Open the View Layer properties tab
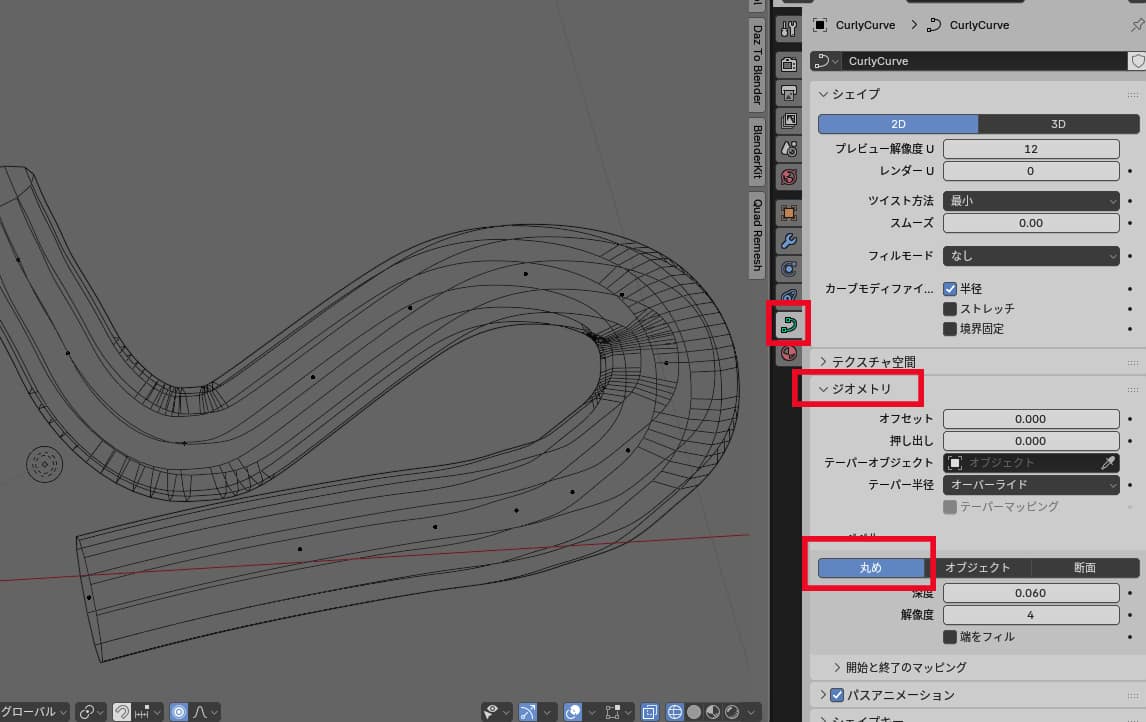This screenshot has height=722, width=1146. click(788, 121)
